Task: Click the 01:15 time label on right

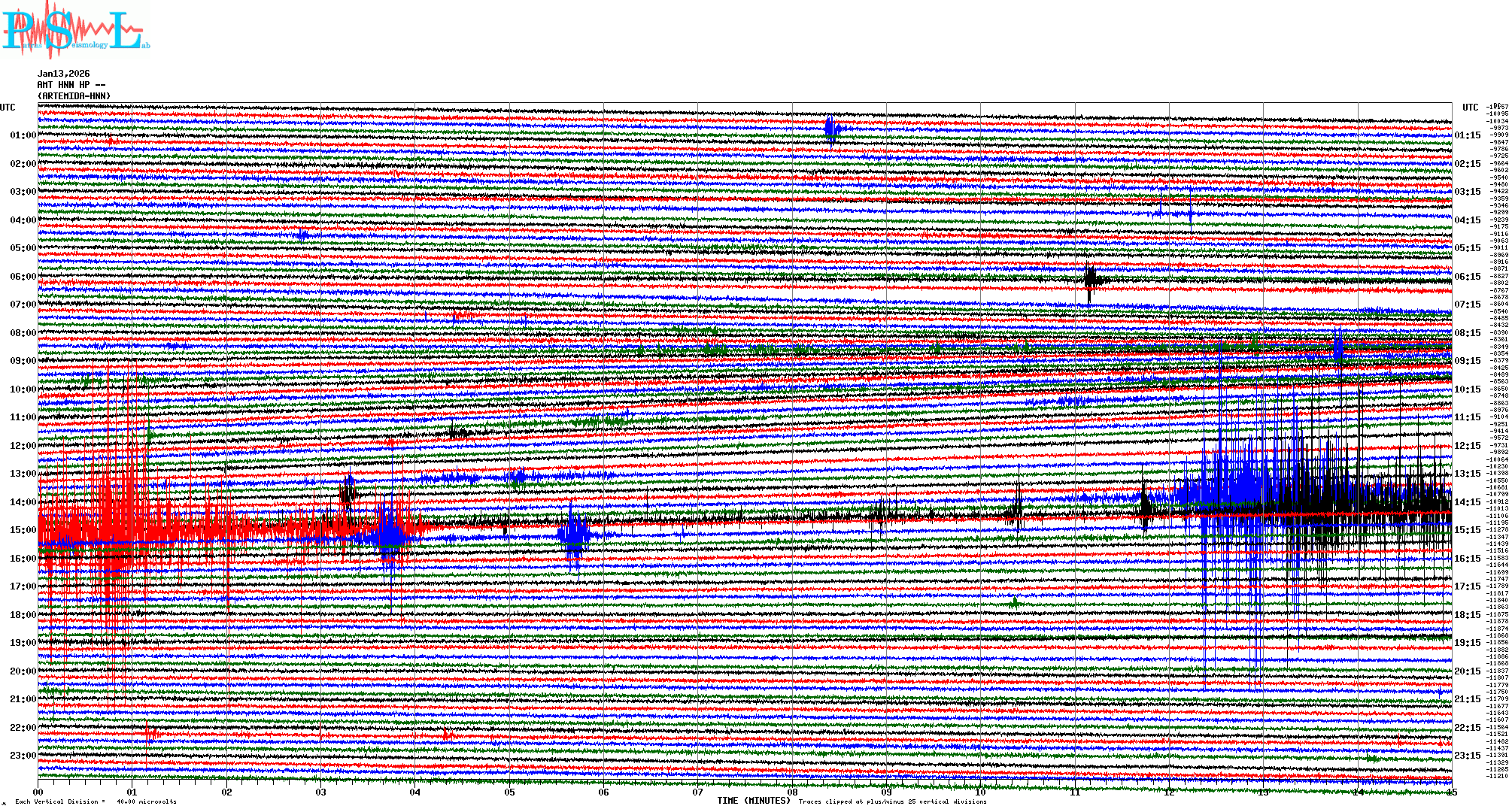Action: (1467, 135)
